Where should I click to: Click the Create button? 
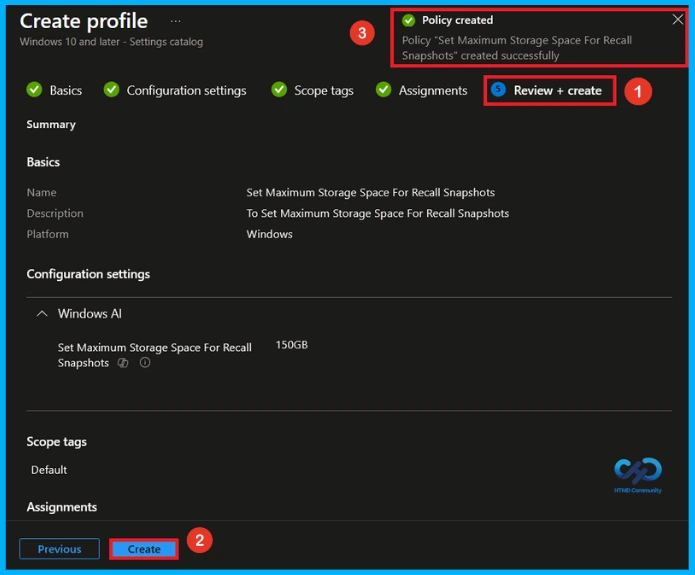coord(144,549)
